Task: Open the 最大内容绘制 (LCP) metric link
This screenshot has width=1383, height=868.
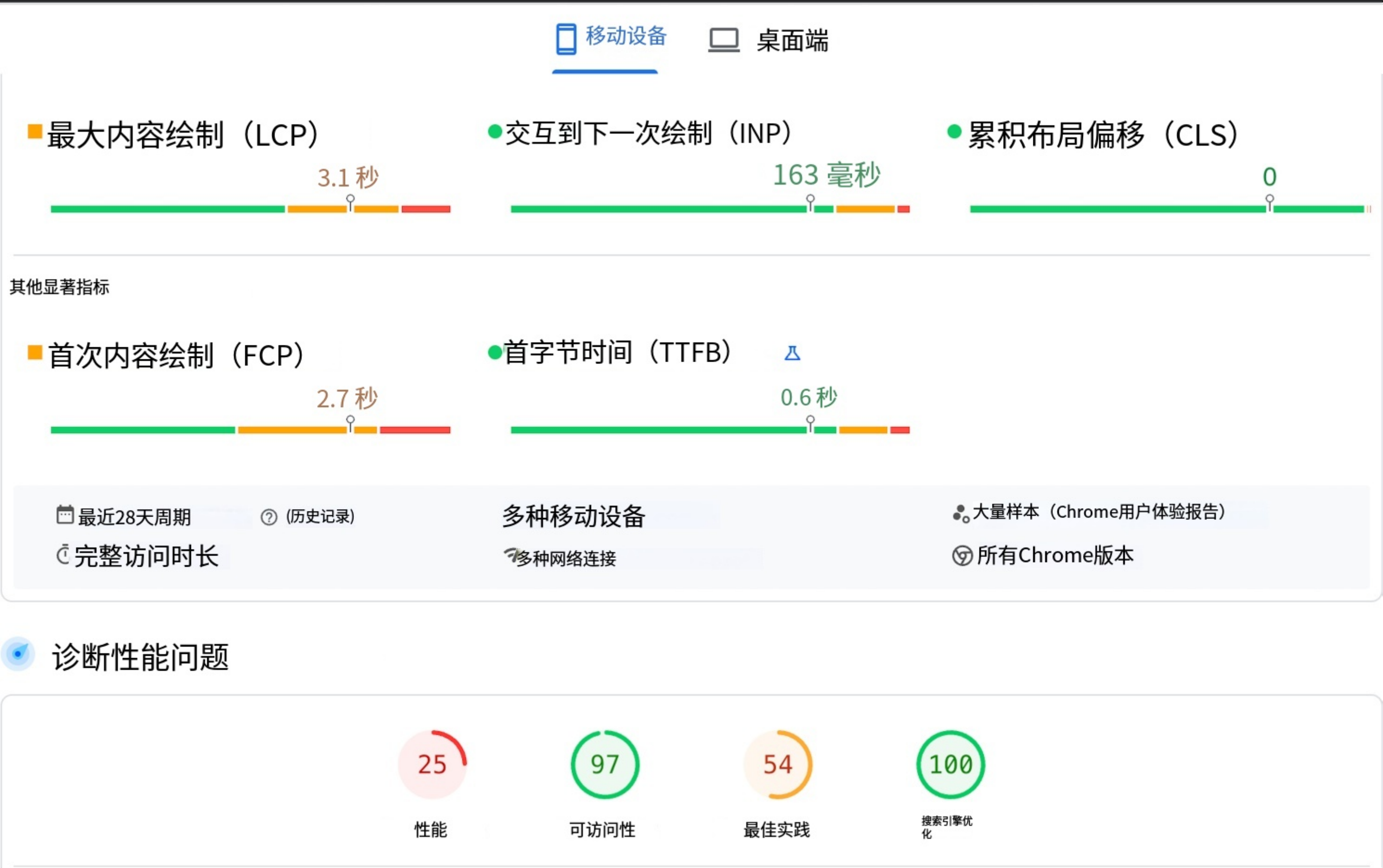Action: (183, 135)
